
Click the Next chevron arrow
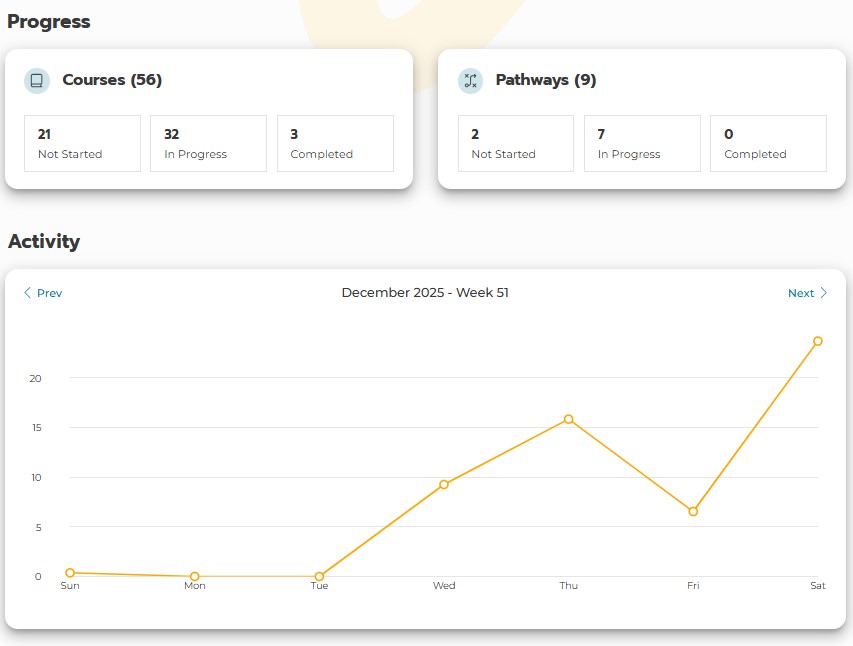[823, 292]
